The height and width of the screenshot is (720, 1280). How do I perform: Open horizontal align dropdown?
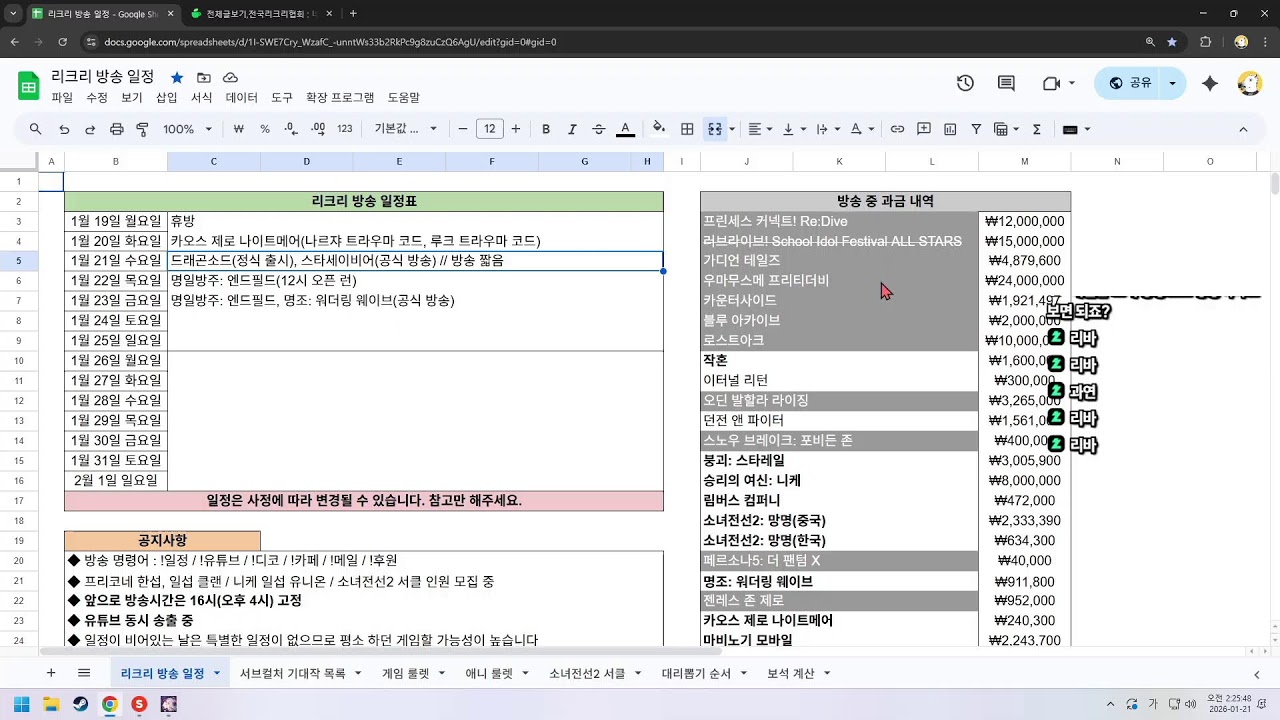[x=760, y=129]
